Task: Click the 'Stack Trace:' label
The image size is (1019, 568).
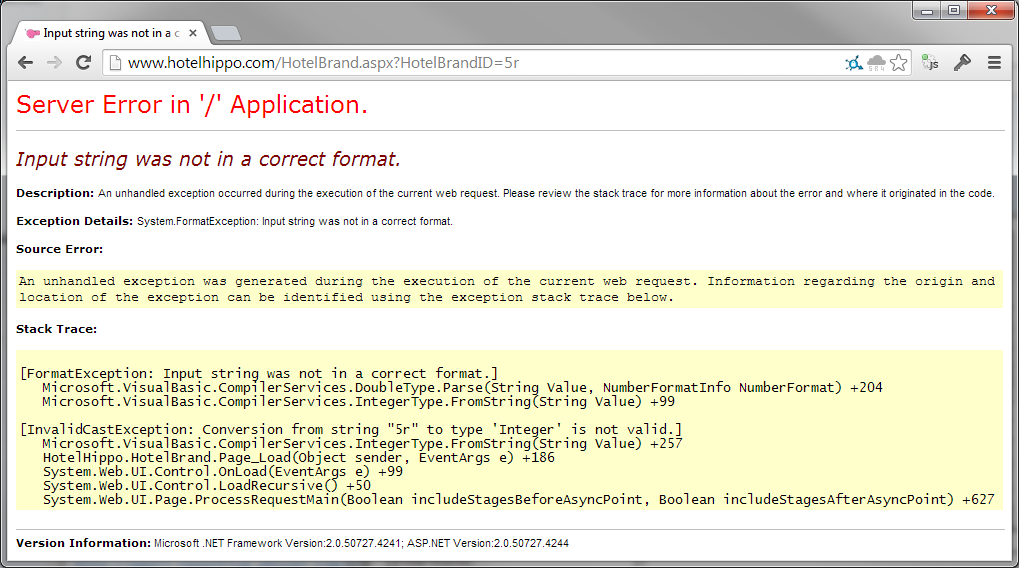Action: tap(57, 329)
